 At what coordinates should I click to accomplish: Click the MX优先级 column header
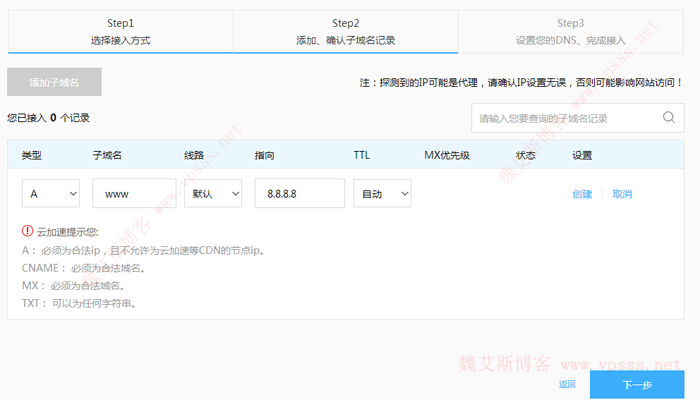pos(447,155)
